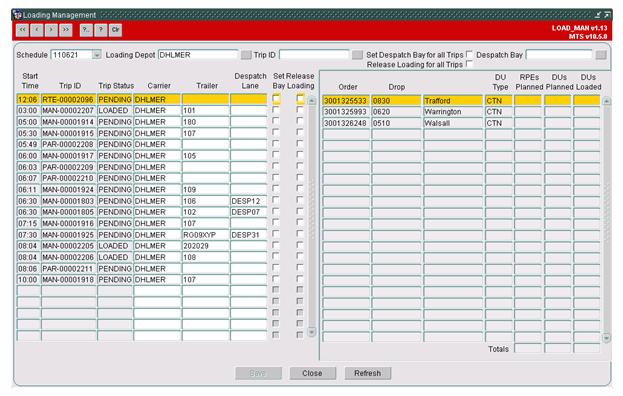The height and width of the screenshot is (396, 623).
Task: Select trip MAN-00001924
Action: tap(68, 189)
